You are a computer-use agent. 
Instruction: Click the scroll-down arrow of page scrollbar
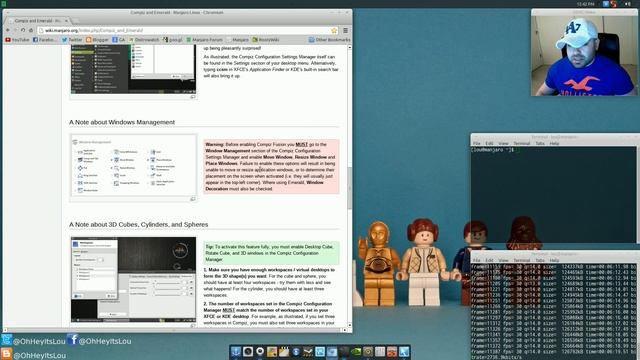tap(349, 325)
